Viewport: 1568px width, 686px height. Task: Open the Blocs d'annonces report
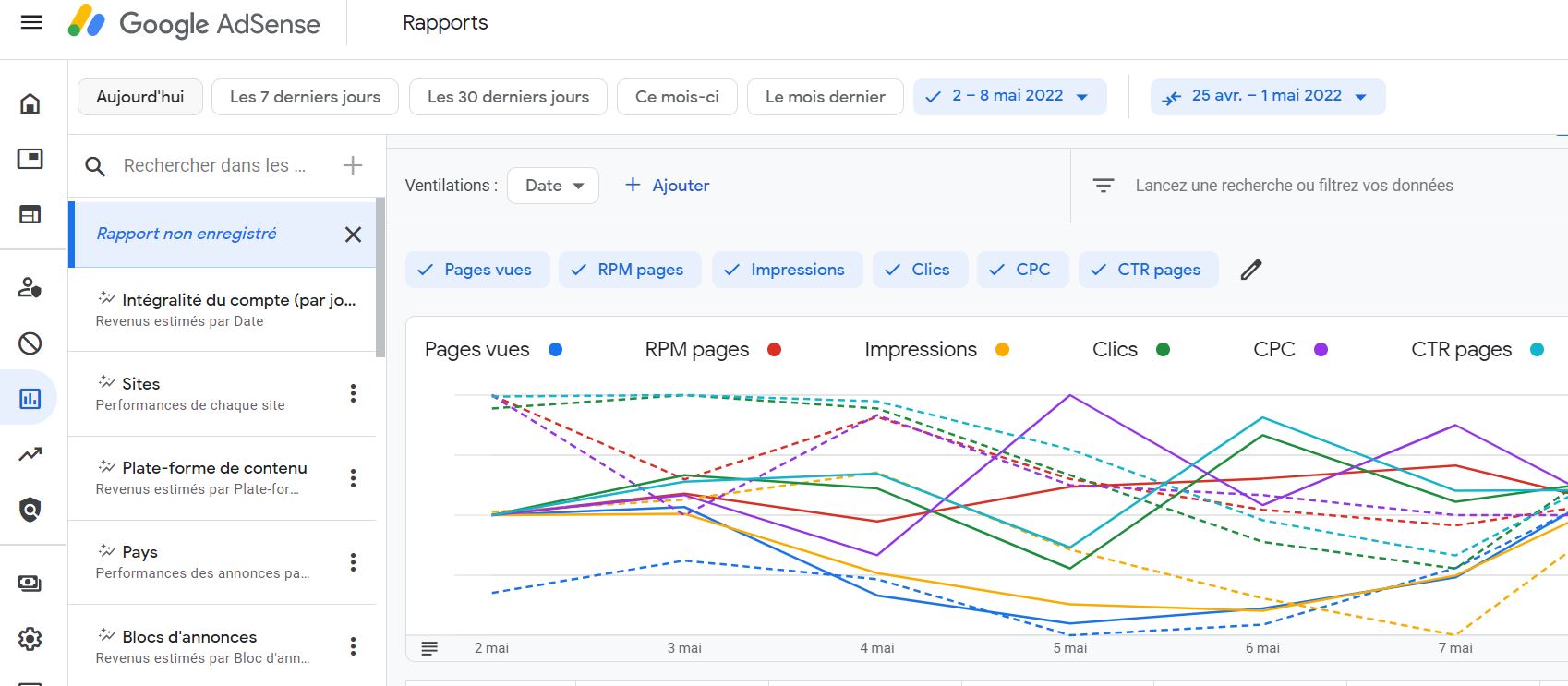[223, 646]
